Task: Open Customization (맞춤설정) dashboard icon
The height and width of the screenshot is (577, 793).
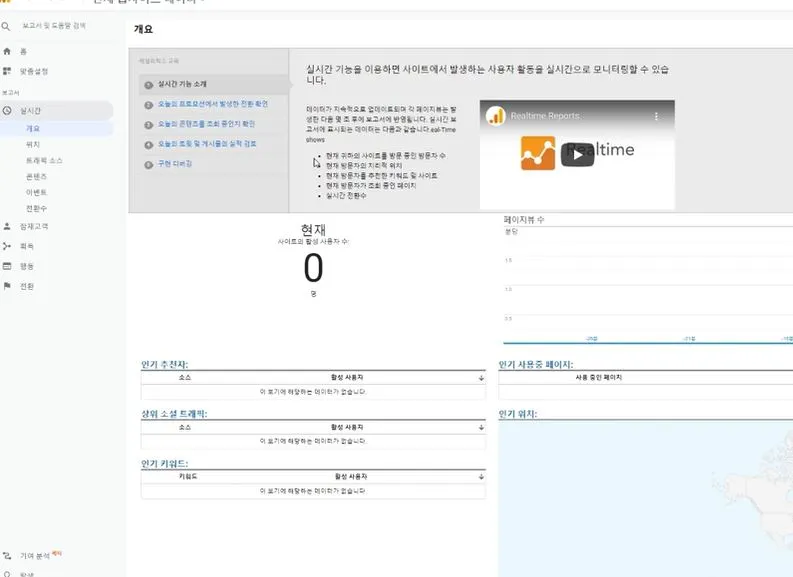Action: point(7,71)
